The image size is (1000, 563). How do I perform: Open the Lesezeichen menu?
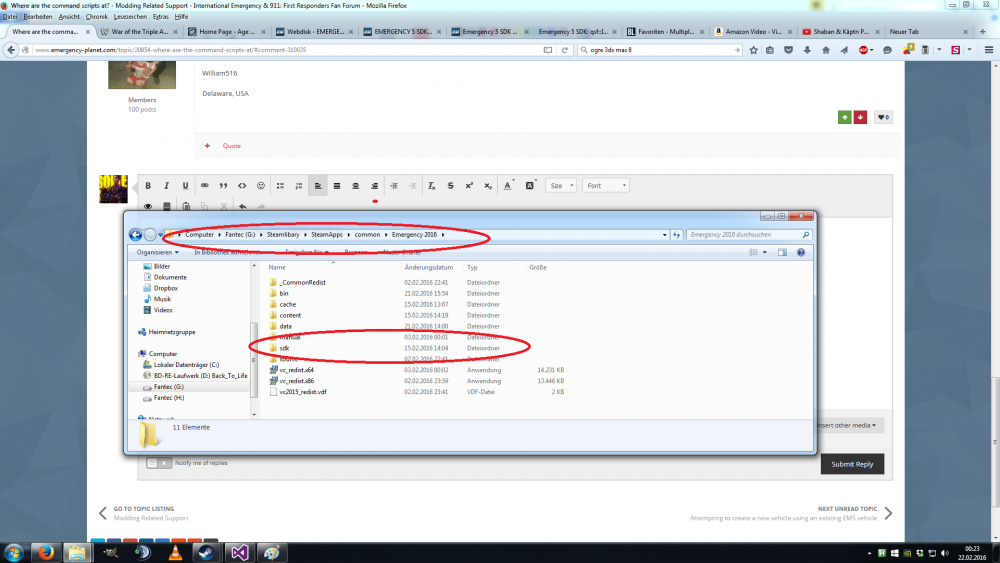(x=130, y=17)
